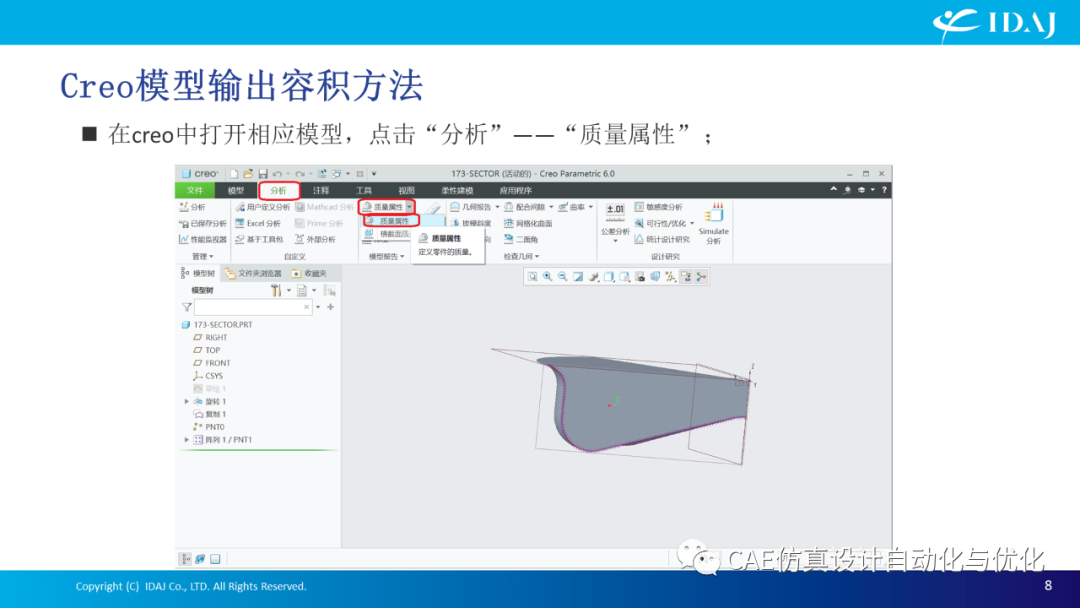The image size is (1080, 608).
Task: Select the 173-SECTOR.PRT root tree item
Action: [216, 324]
